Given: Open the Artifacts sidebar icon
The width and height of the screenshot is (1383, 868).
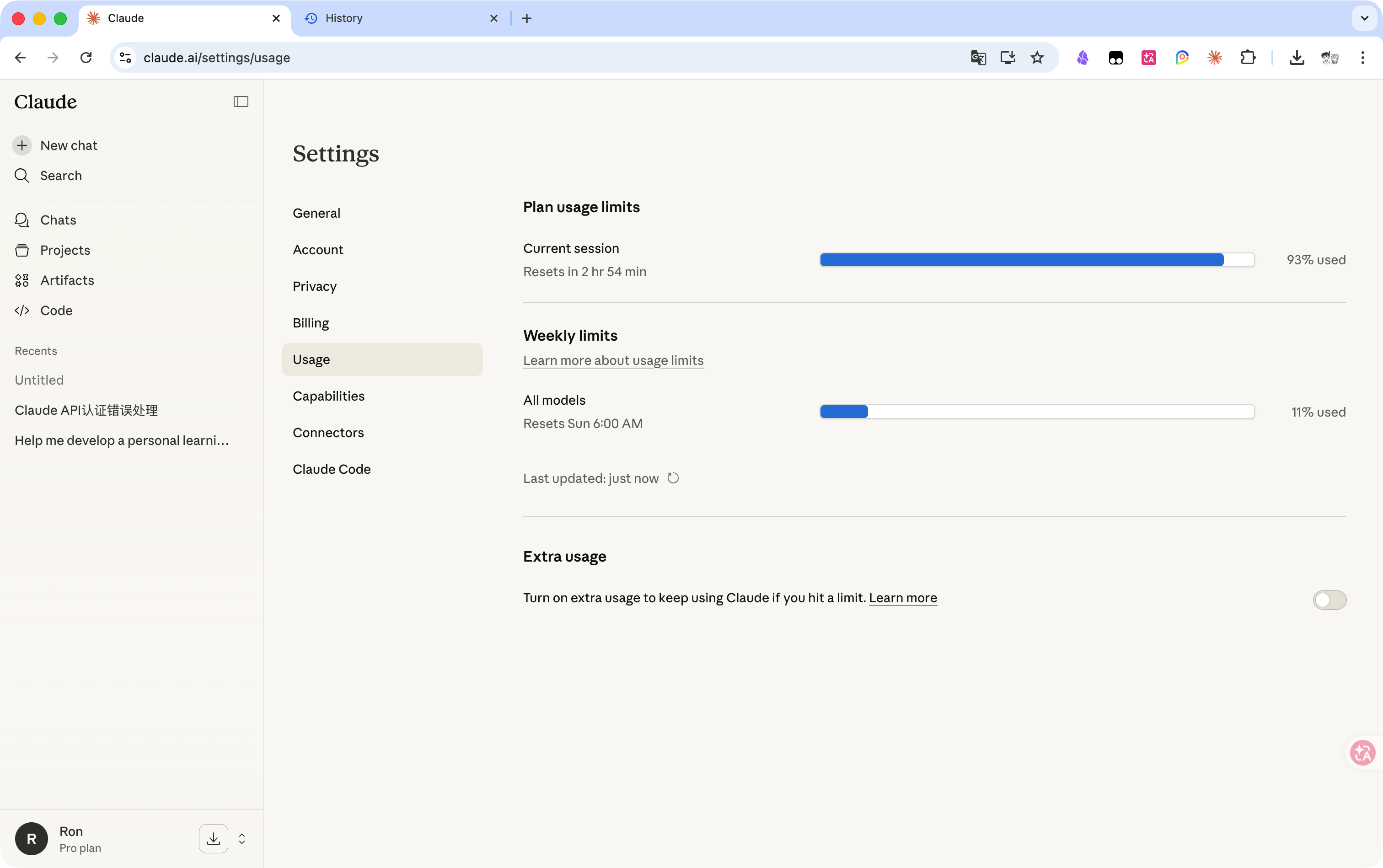Looking at the screenshot, I should tap(22, 280).
